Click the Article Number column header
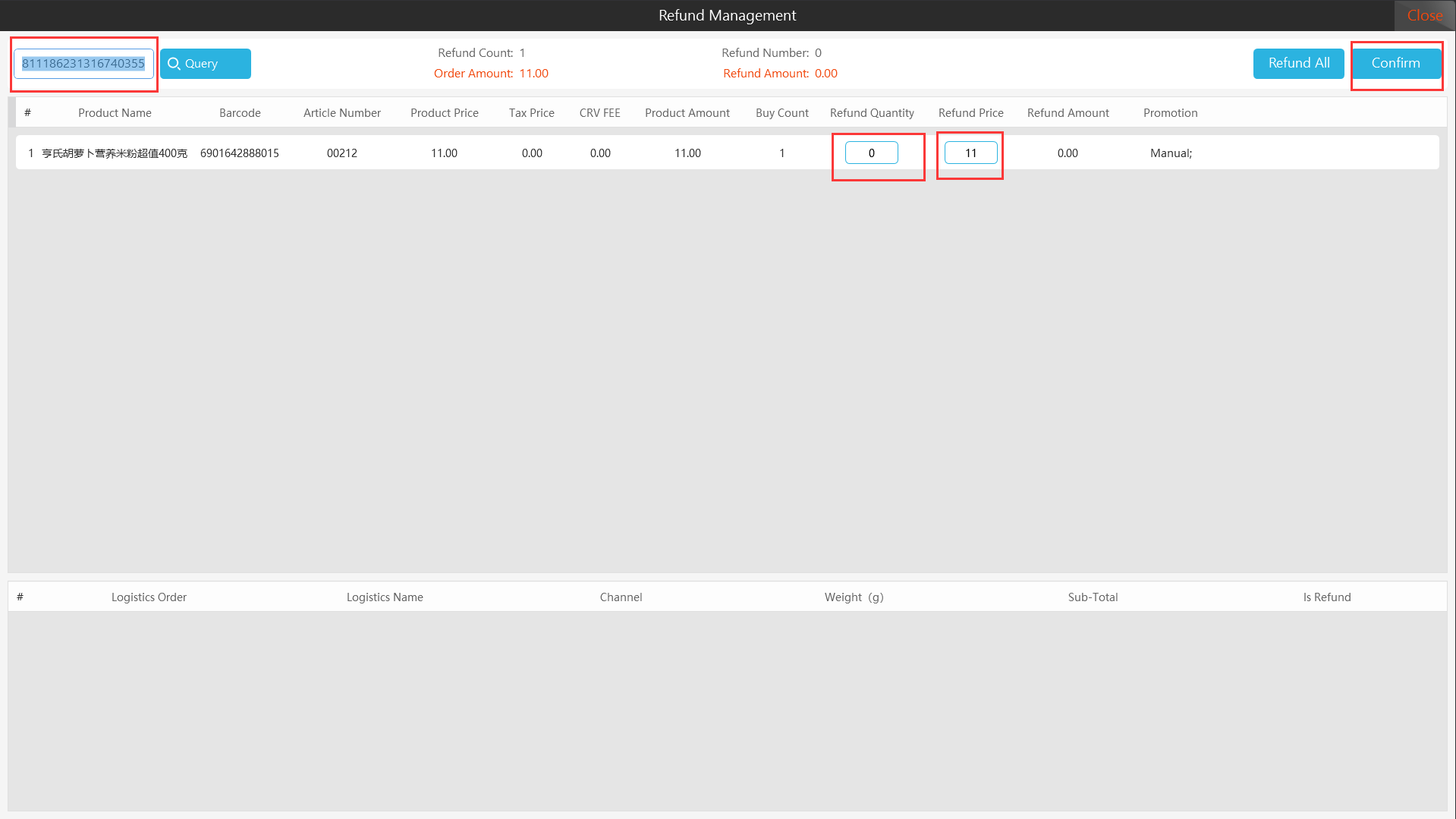1456x819 pixels. (x=342, y=113)
